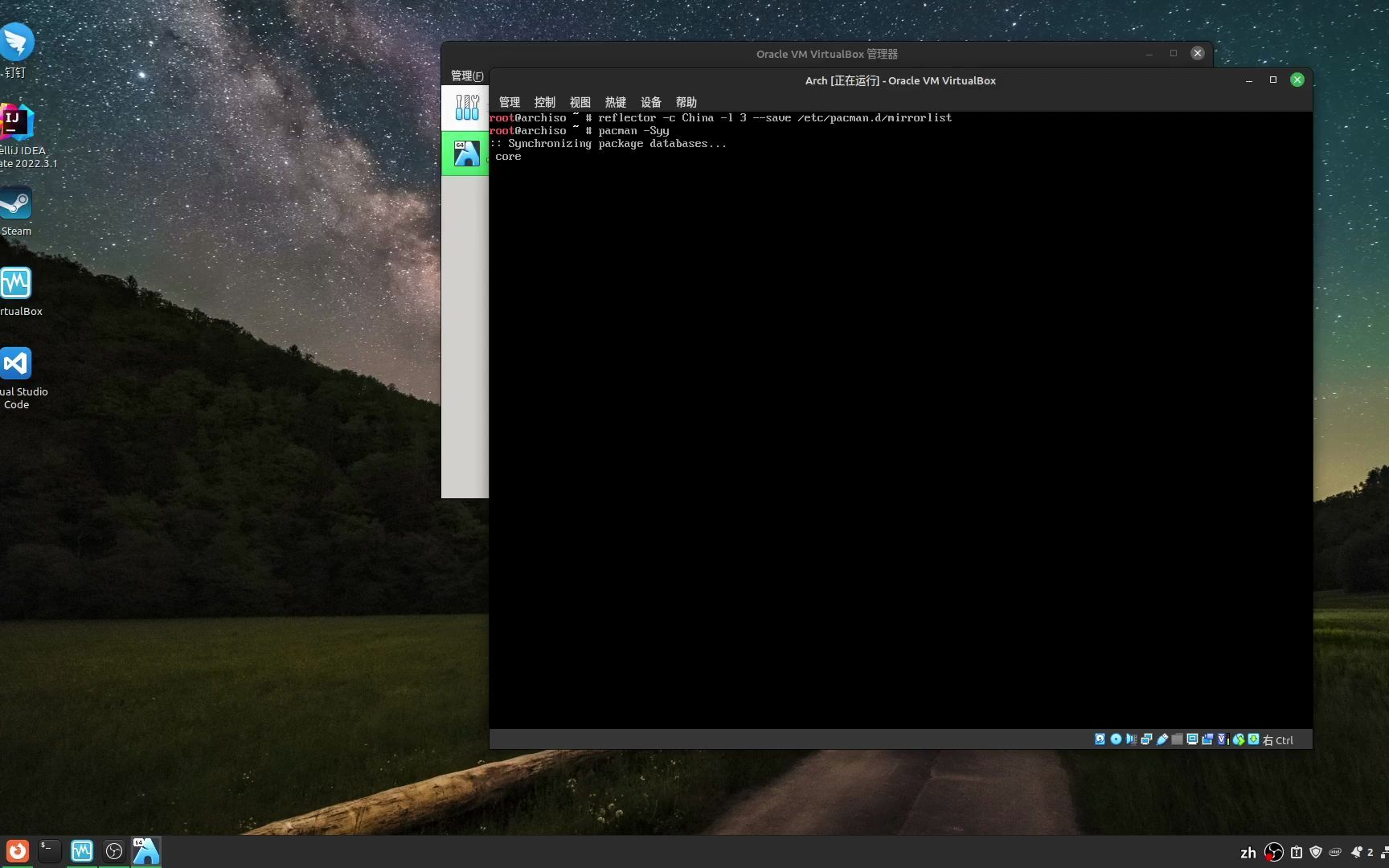Viewport: 1389px width, 868px height.
Task: Click the audio status icon in the VM status bar
Action: point(1132,739)
